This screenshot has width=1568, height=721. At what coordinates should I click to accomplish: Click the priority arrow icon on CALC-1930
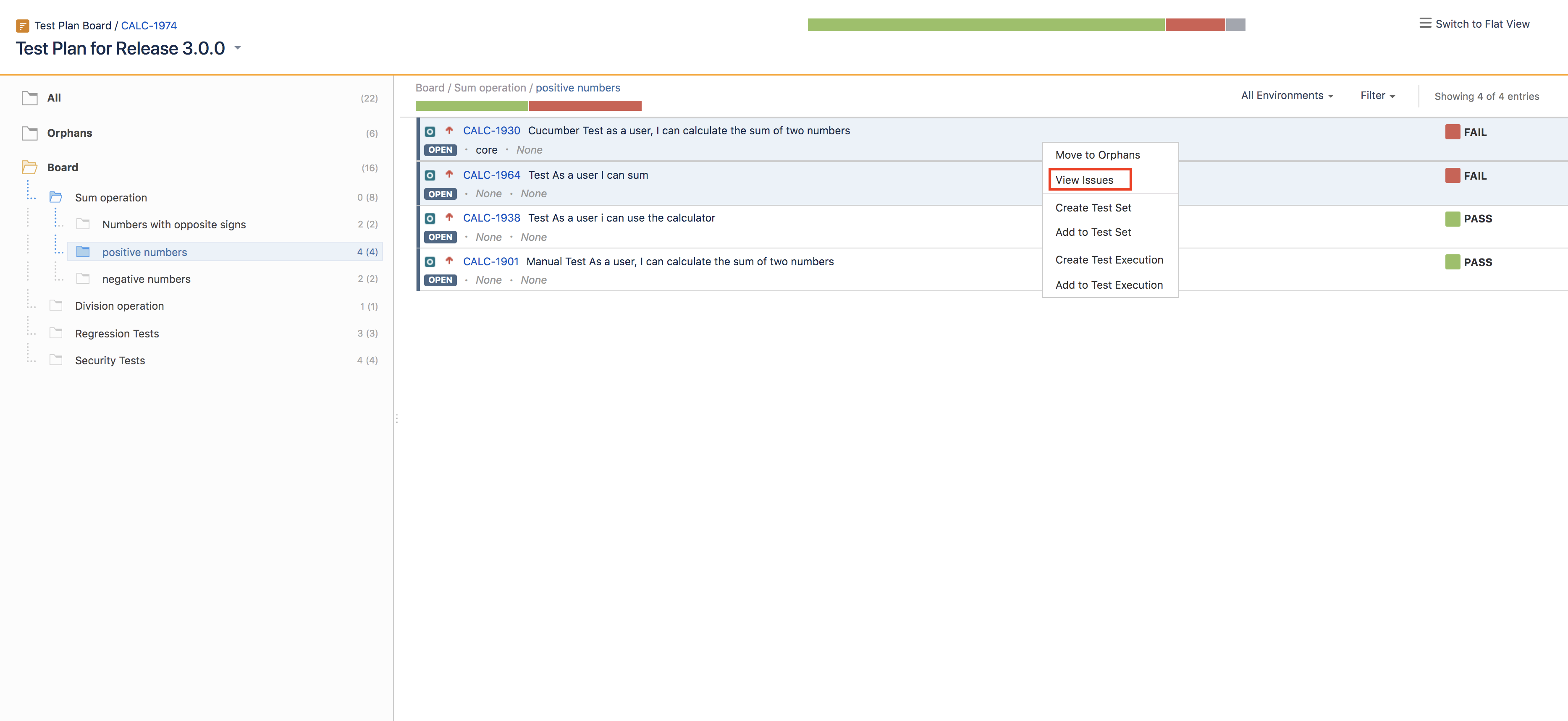(449, 130)
